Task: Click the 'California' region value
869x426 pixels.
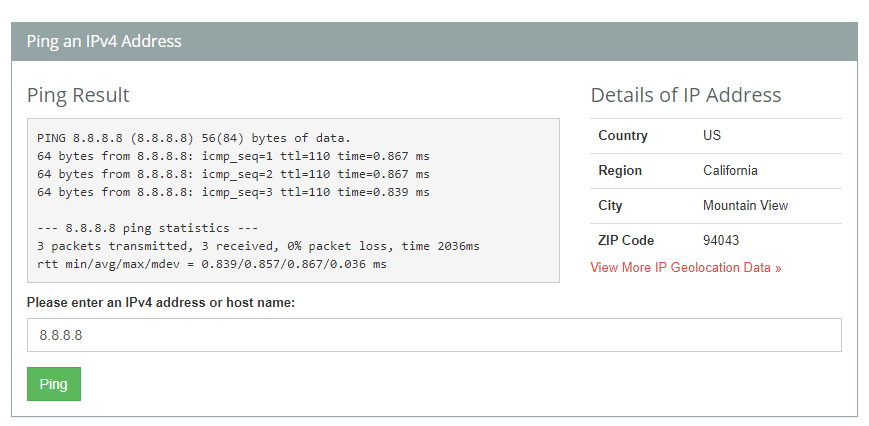Action: pyautogui.click(x=730, y=171)
